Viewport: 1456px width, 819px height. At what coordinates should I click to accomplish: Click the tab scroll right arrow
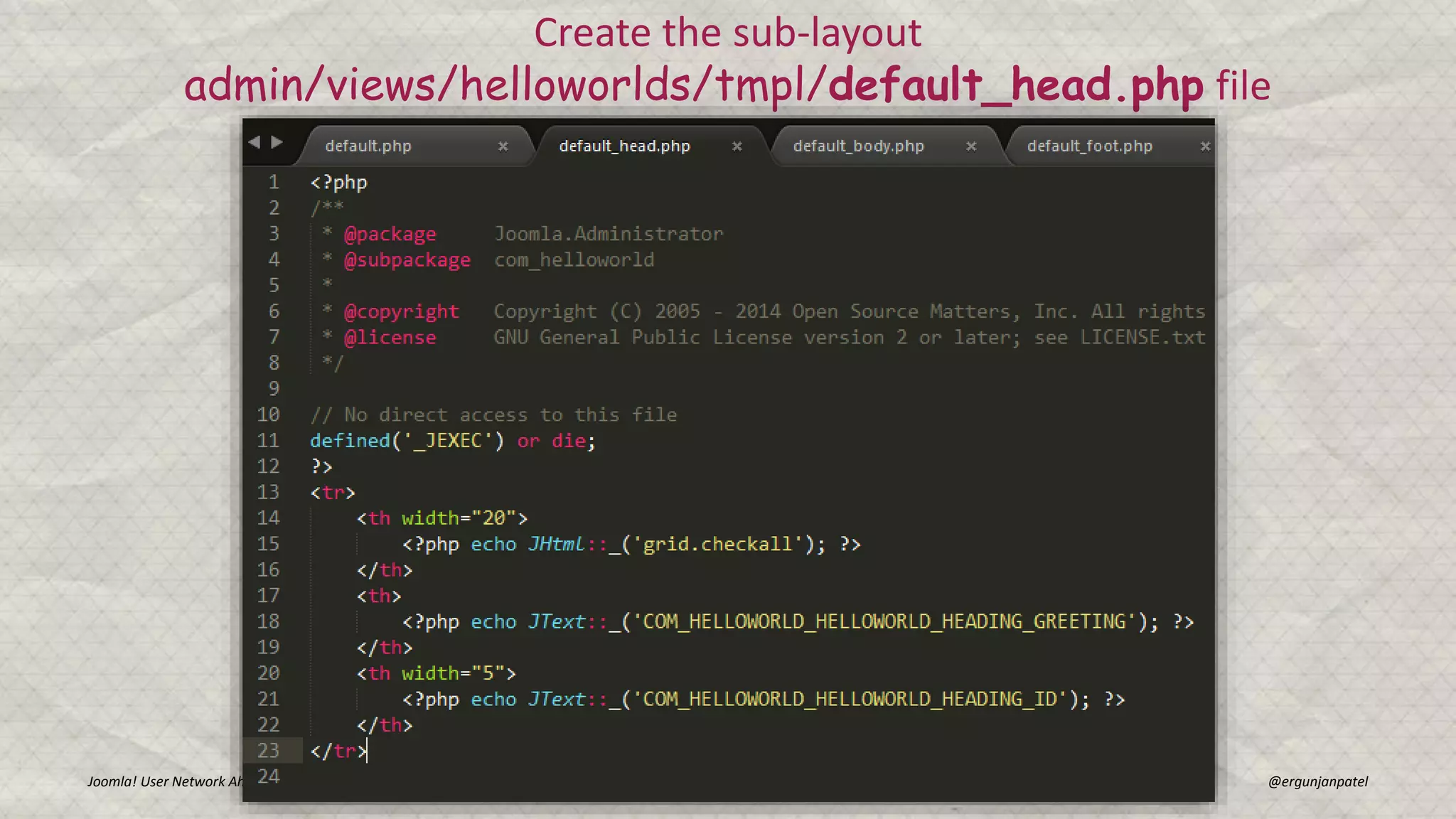pyautogui.click(x=277, y=142)
